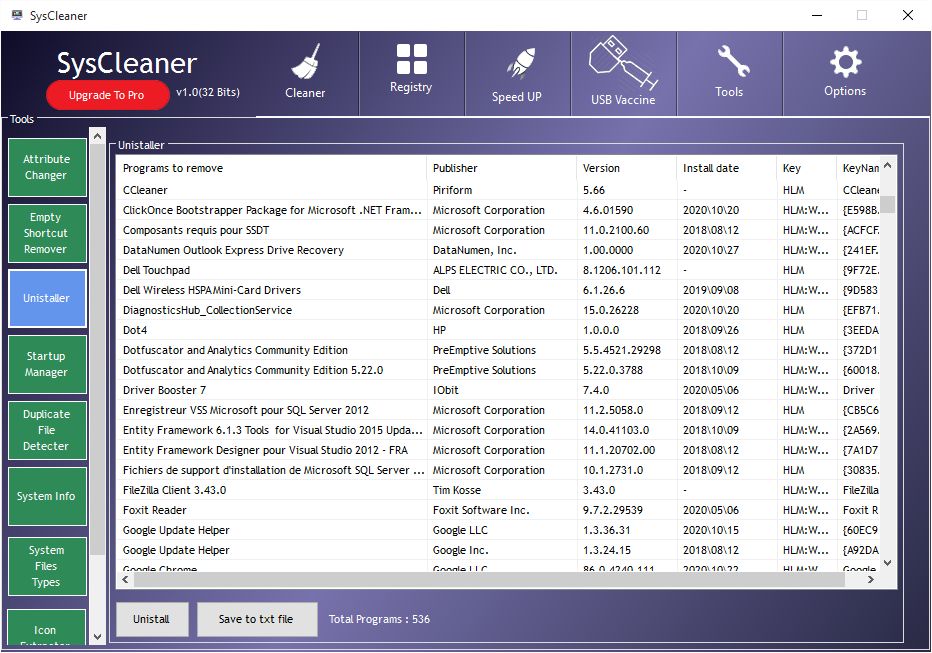Screen dimensions: 932x653
Task: Open the Startup Manager tool
Action: pos(47,364)
